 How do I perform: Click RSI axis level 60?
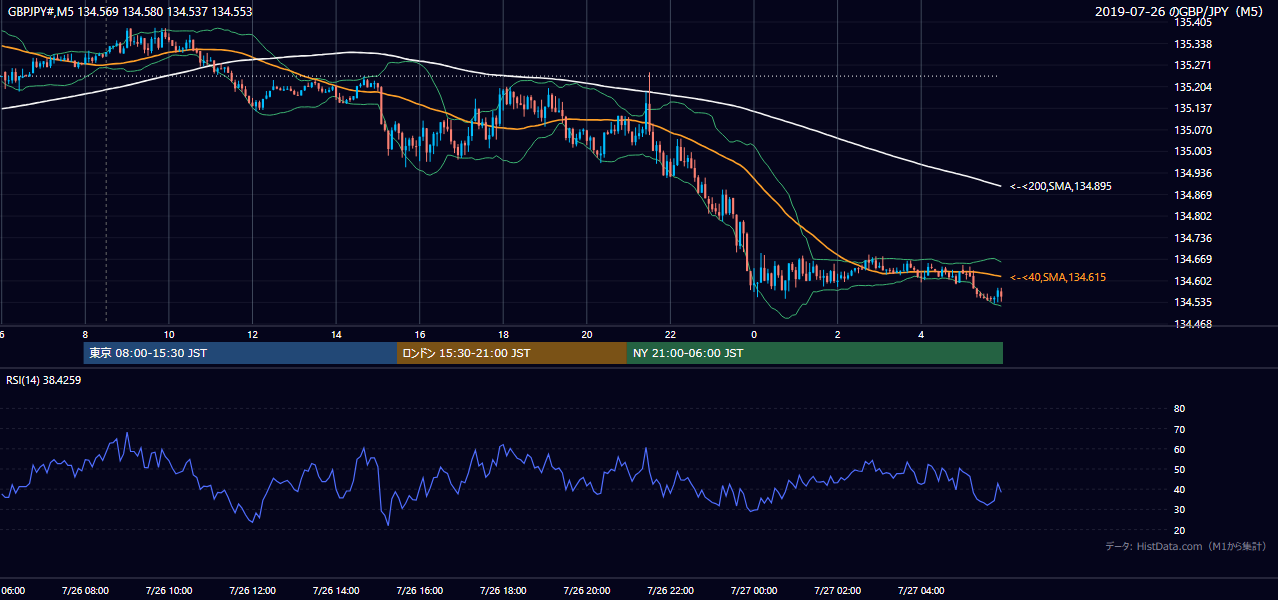point(1179,449)
